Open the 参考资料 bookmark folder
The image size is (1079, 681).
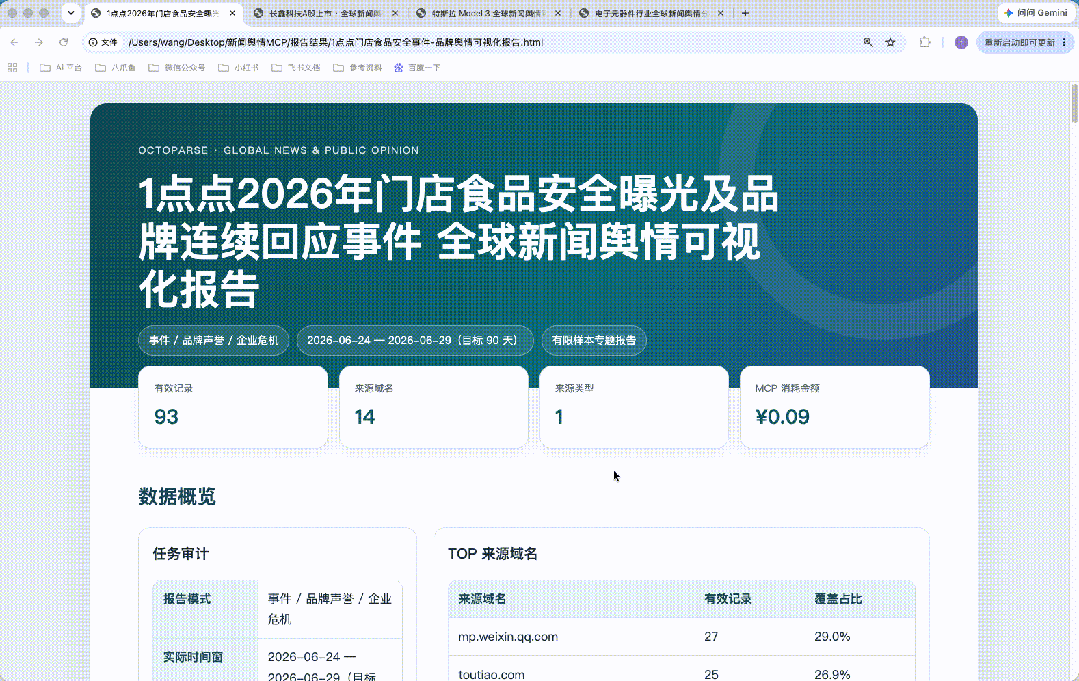point(357,67)
